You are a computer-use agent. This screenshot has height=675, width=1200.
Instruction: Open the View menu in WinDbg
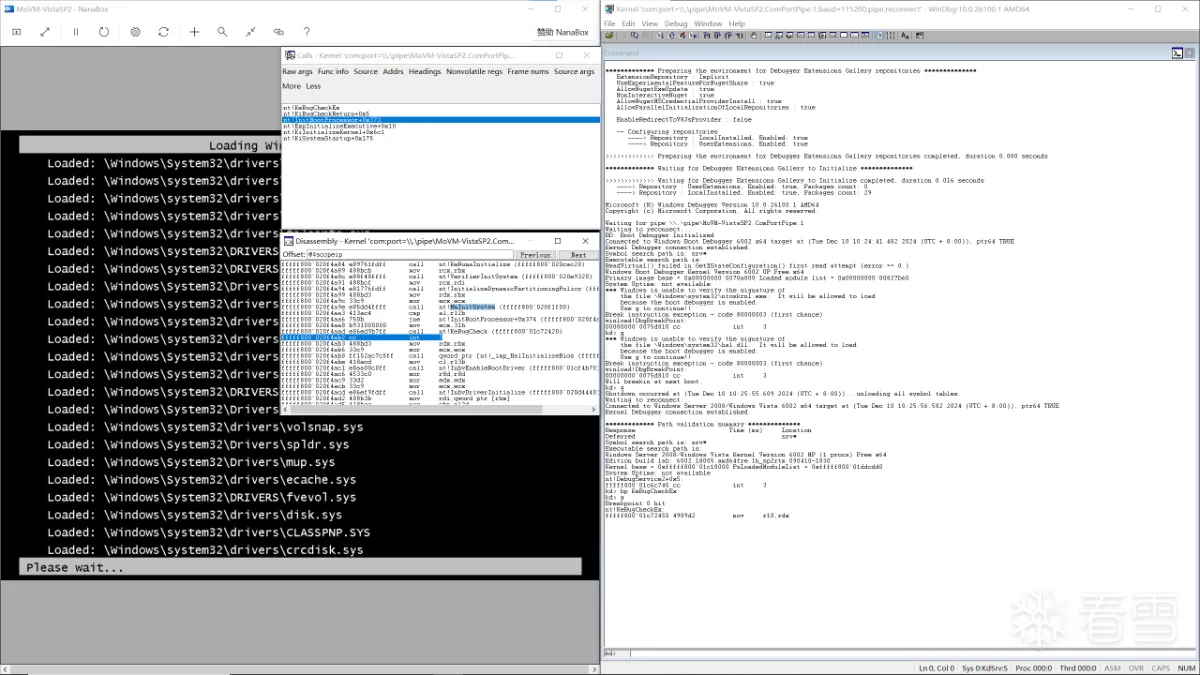coord(649,23)
